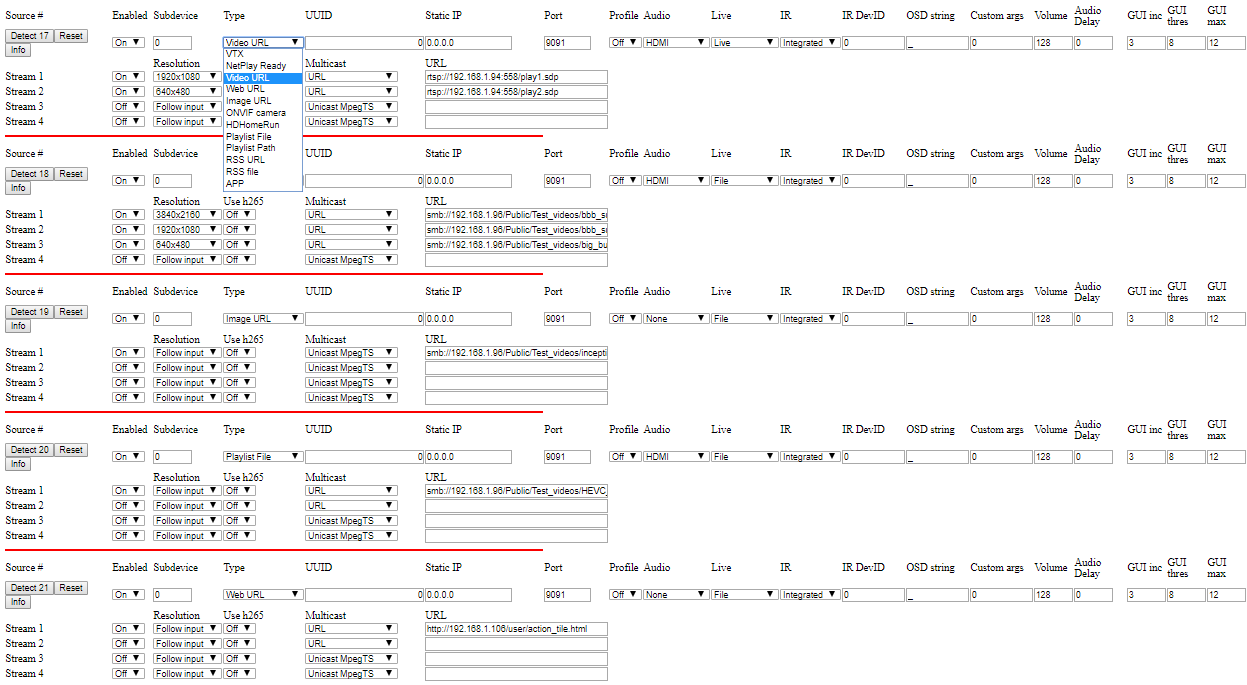The width and height of the screenshot is (1247, 685).
Task: Open the 3840x2160 resolution dropdown
Action: point(186,215)
